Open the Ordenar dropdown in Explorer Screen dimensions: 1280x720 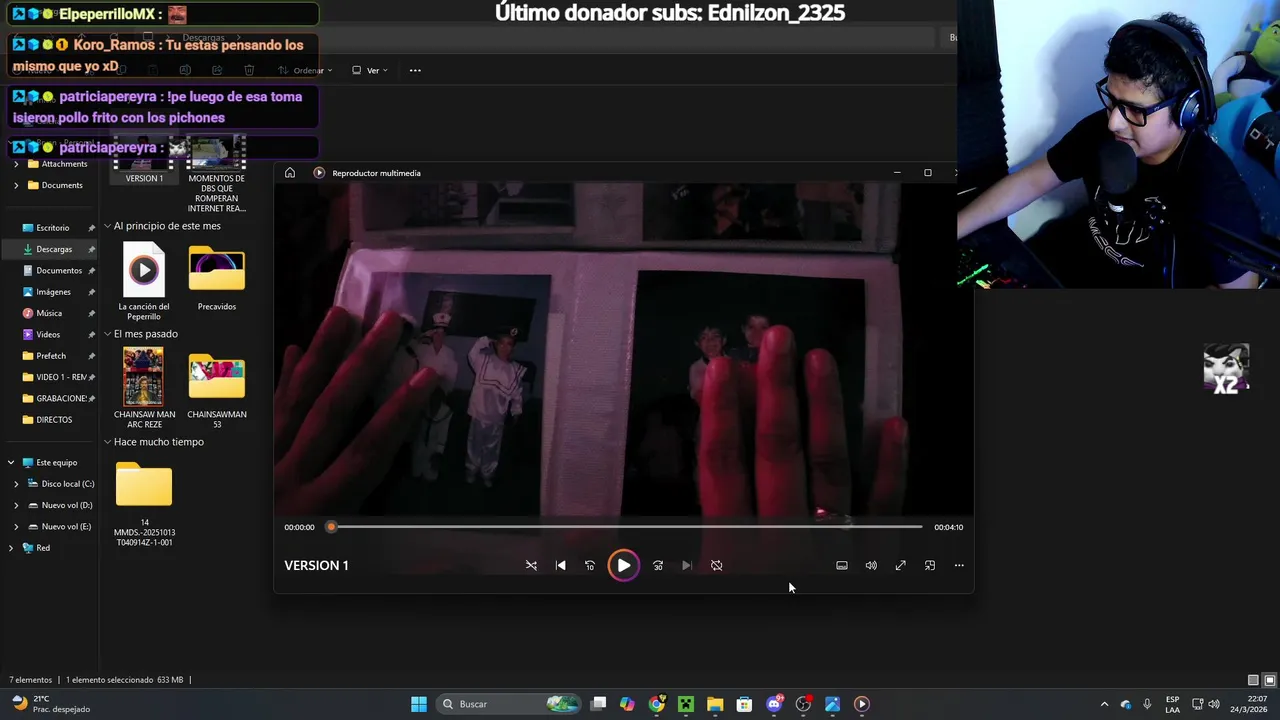pos(306,70)
